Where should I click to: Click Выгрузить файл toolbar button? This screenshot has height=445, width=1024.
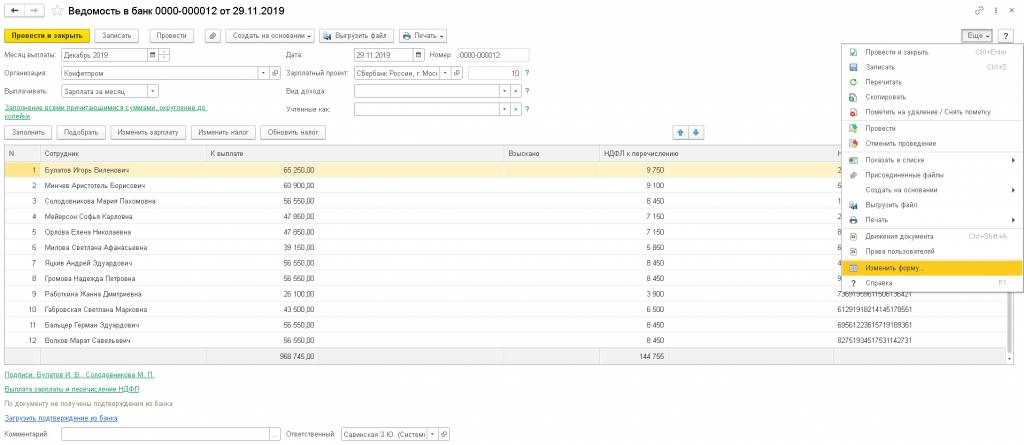357,36
